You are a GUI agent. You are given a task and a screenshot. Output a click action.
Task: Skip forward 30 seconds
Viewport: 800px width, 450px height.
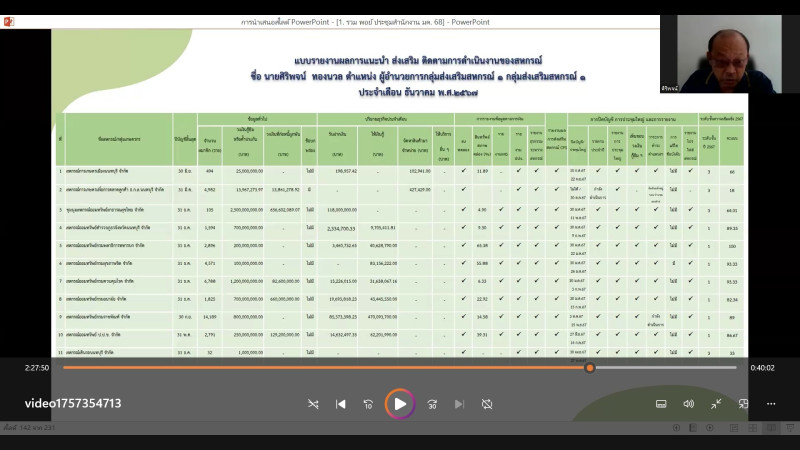click(x=432, y=404)
